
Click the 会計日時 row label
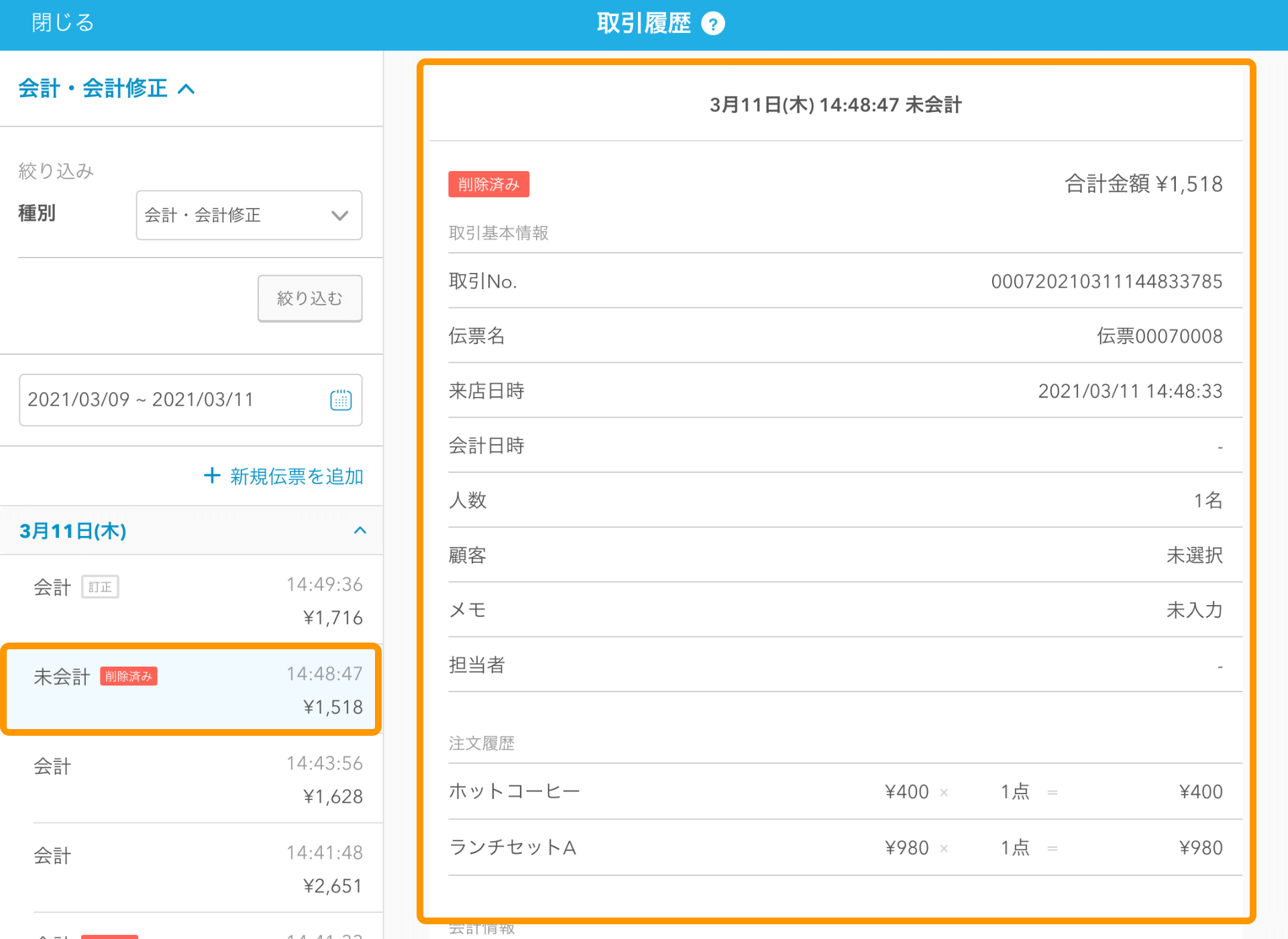(486, 445)
